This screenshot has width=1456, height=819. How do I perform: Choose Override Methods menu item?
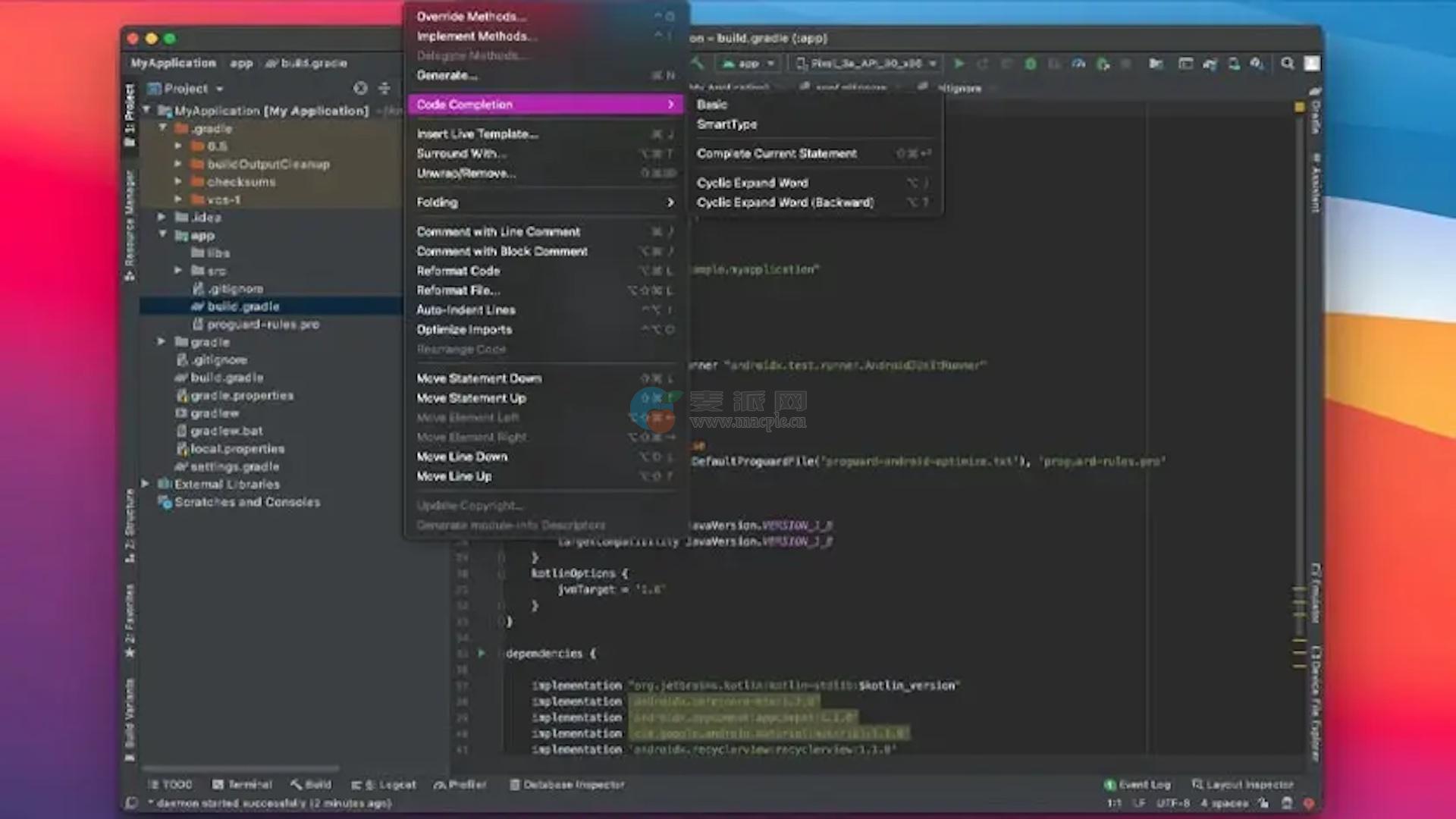tap(544, 17)
